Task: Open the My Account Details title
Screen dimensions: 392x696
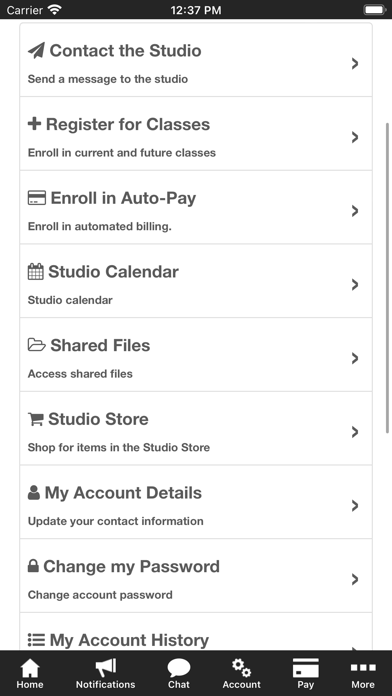Action: click(x=123, y=493)
